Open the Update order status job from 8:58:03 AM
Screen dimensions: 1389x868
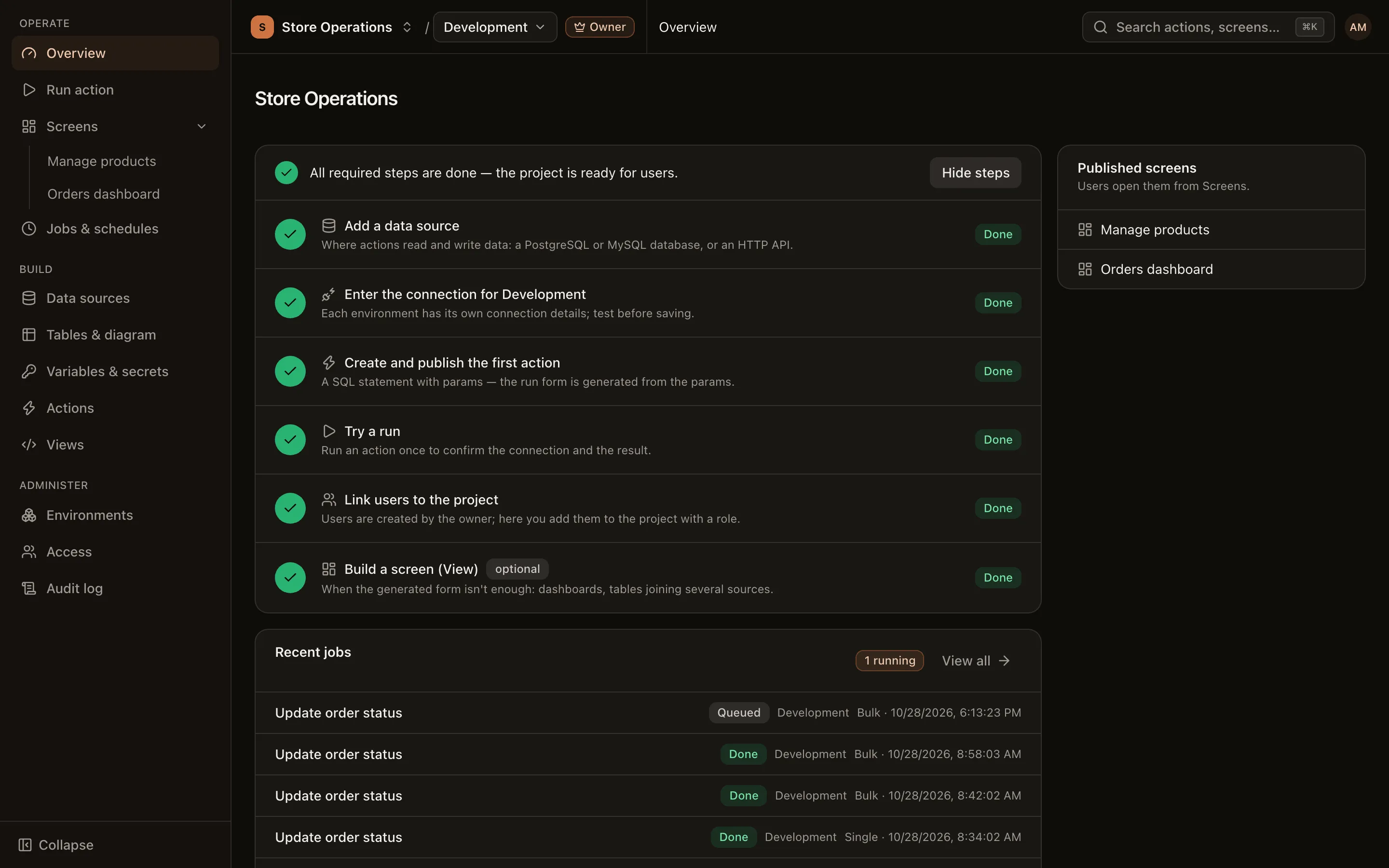pyautogui.click(x=648, y=754)
